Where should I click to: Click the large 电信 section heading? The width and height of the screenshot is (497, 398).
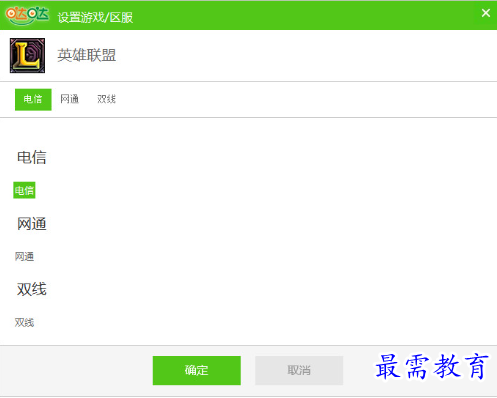pos(32,157)
